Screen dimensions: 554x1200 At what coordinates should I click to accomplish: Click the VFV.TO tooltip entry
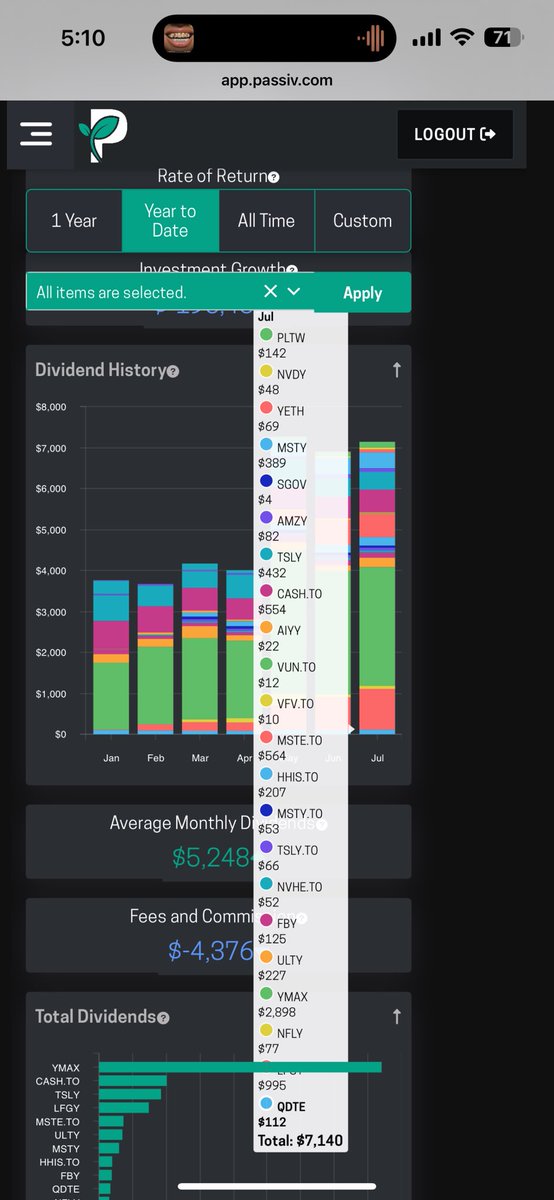[x=286, y=711]
